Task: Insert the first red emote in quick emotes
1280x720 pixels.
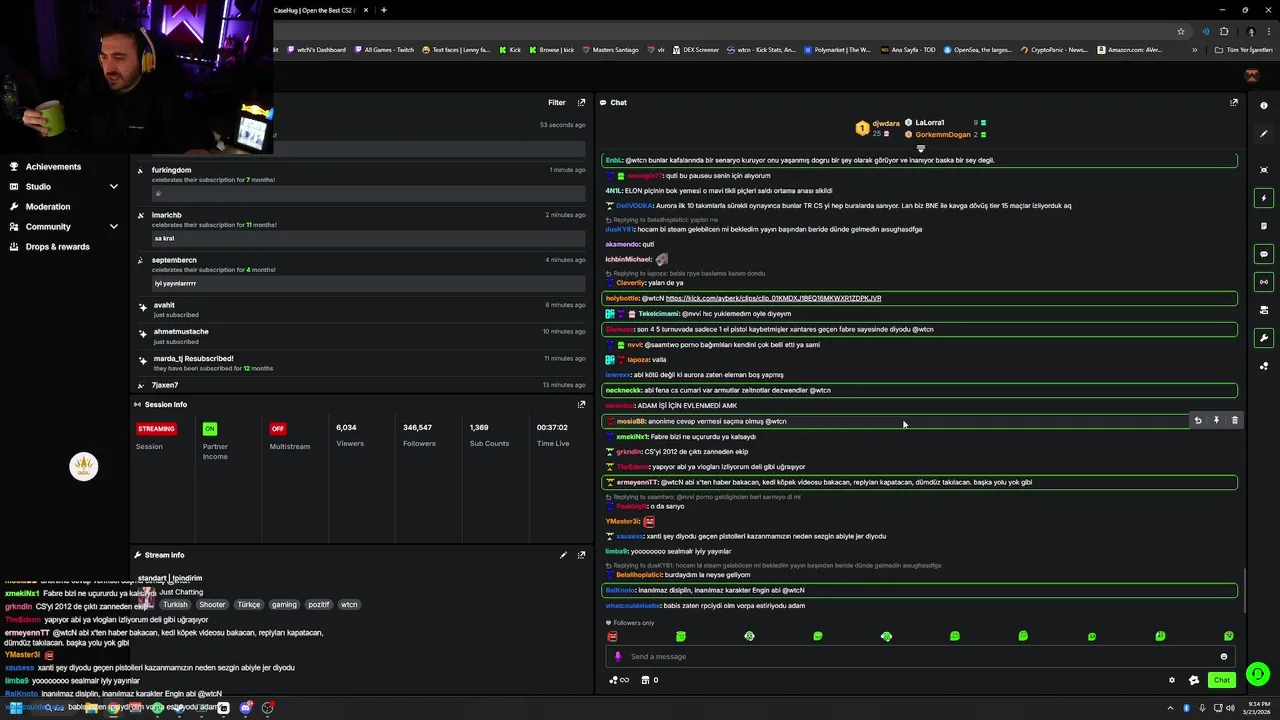Action: (613, 636)
